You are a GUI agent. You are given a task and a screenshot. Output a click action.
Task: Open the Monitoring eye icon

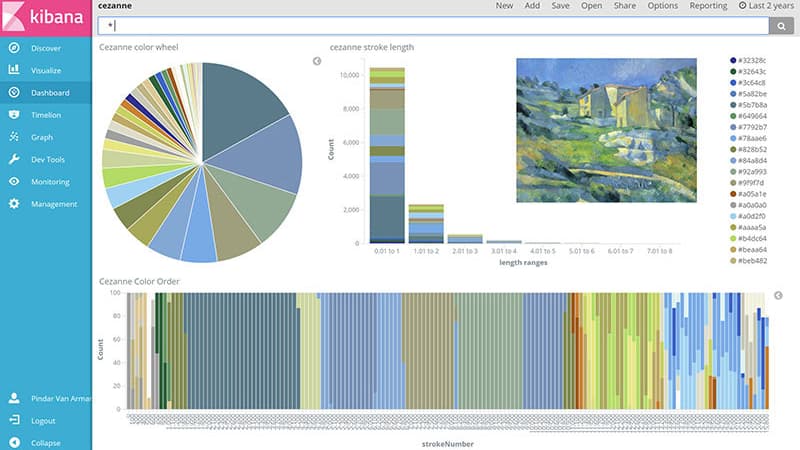(14, 182)
